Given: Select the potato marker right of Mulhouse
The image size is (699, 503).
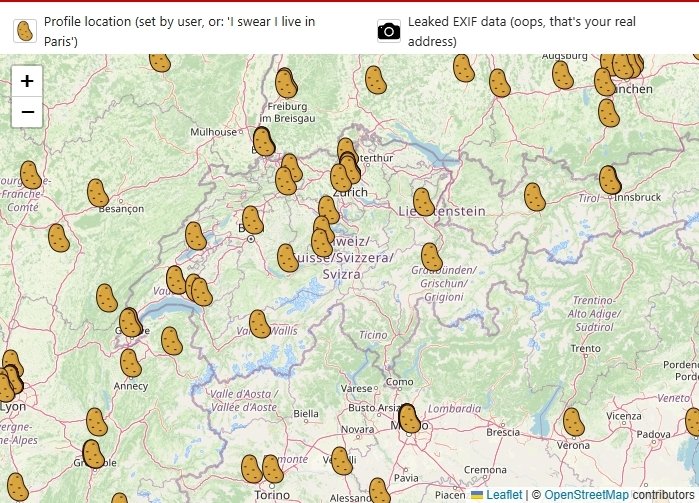Looking at the screenshot, I should pos(263,141).
